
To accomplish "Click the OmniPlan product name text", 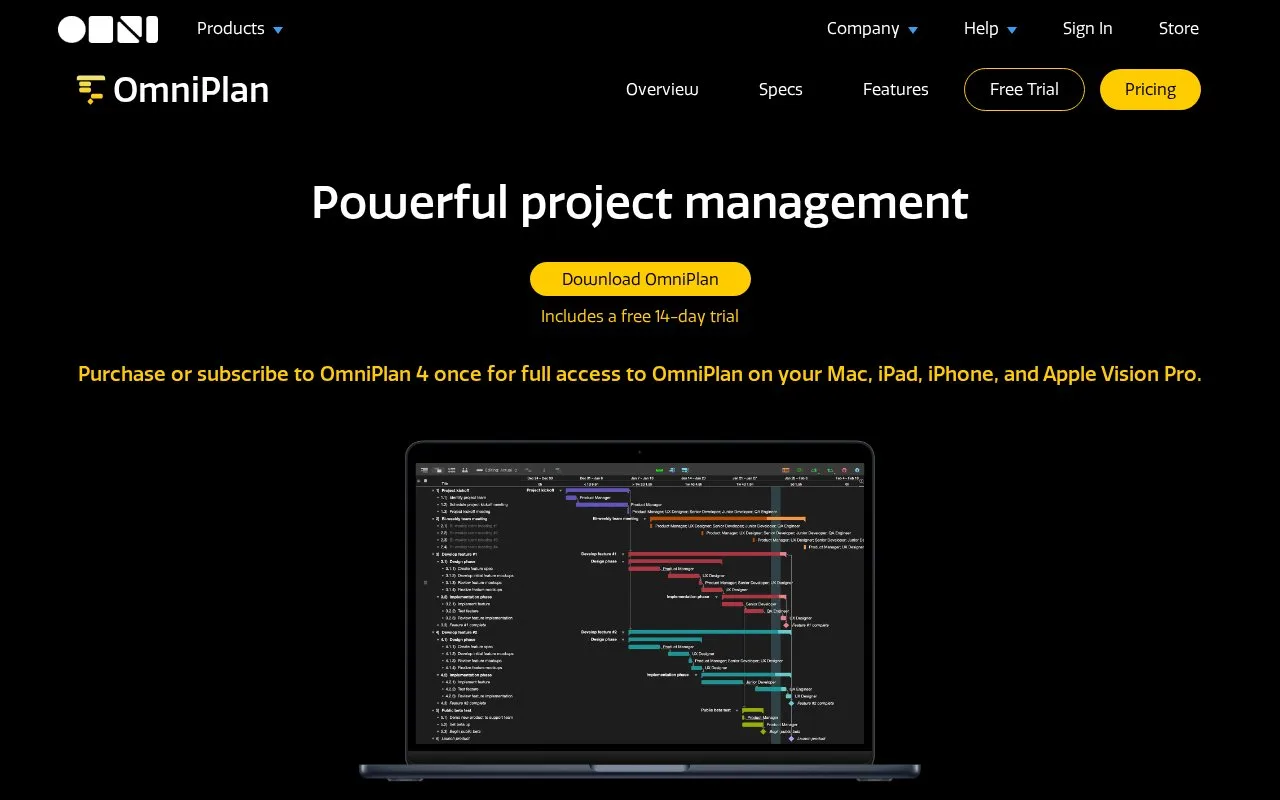I will pos(191,90).
